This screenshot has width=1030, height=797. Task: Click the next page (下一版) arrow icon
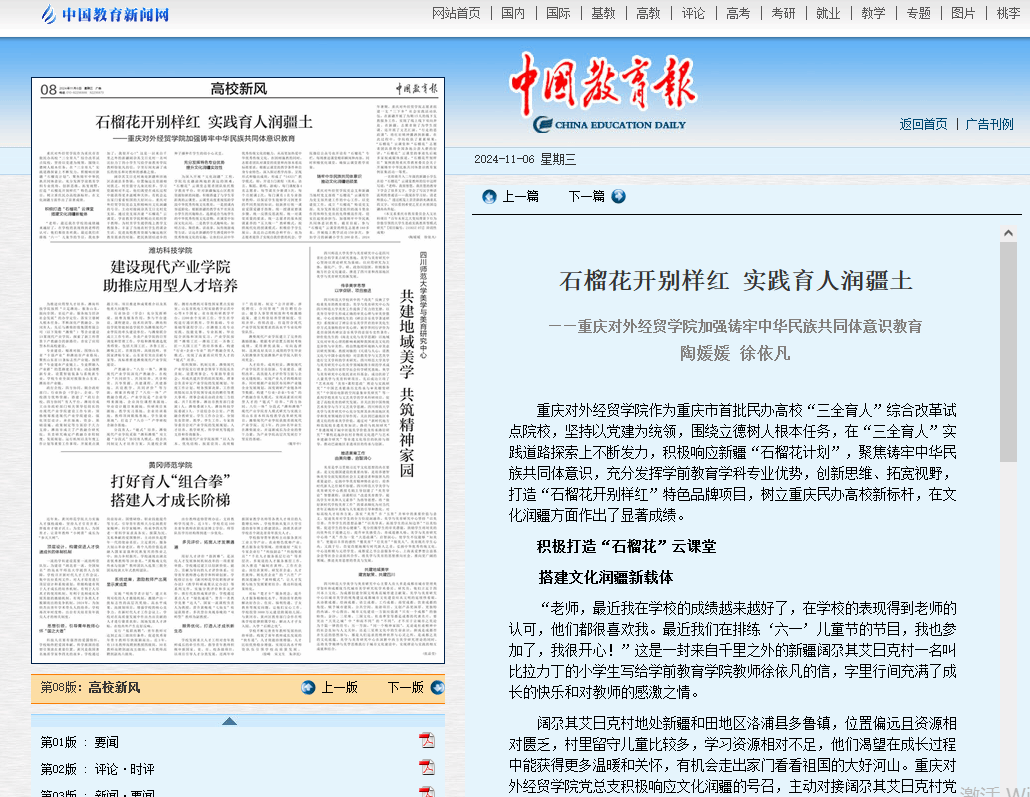point(437,687)
